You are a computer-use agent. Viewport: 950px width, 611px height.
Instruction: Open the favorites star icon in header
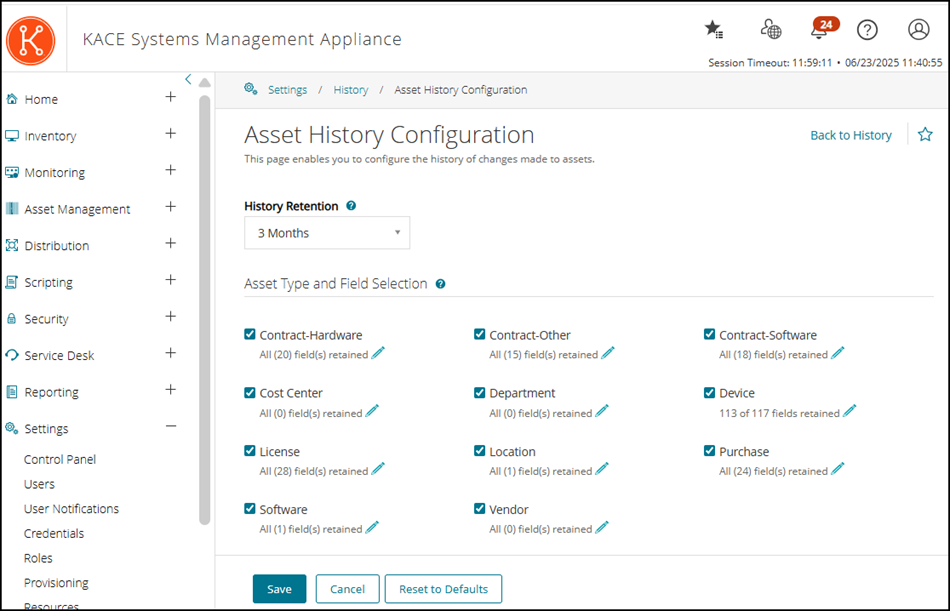[x=713, y=30]
